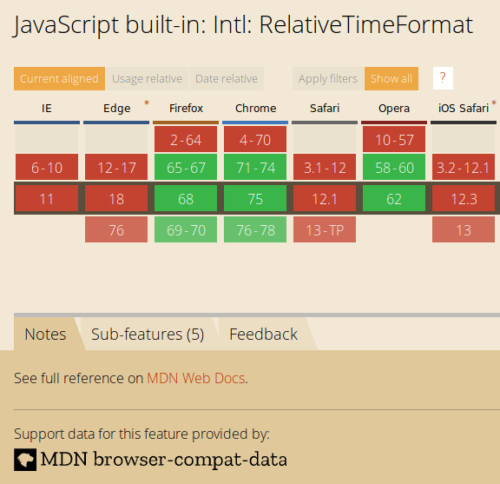
Task: Click the MDN browser-compat-data logo
Action: (25, 460)
